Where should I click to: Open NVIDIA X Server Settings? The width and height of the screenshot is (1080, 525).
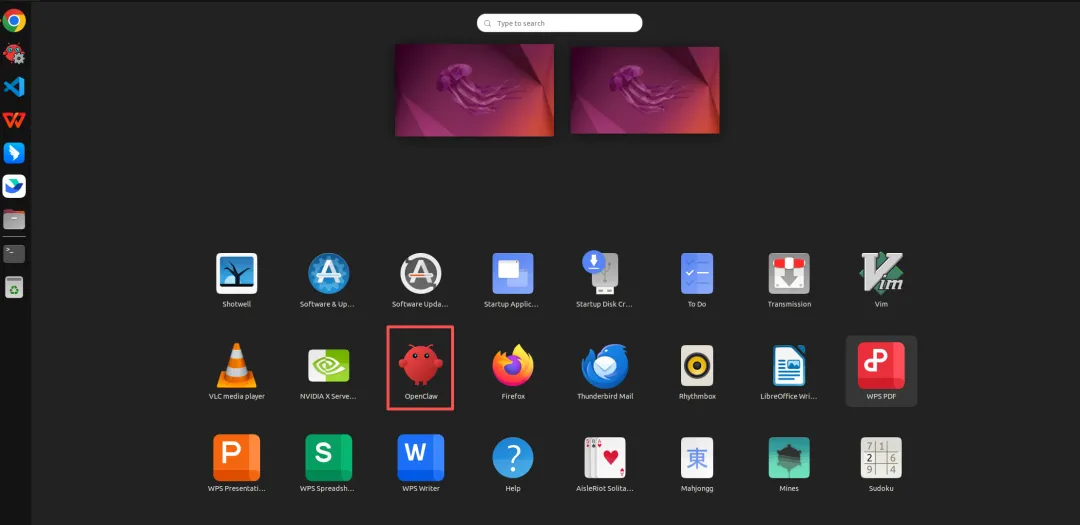(x=329, y=366)
